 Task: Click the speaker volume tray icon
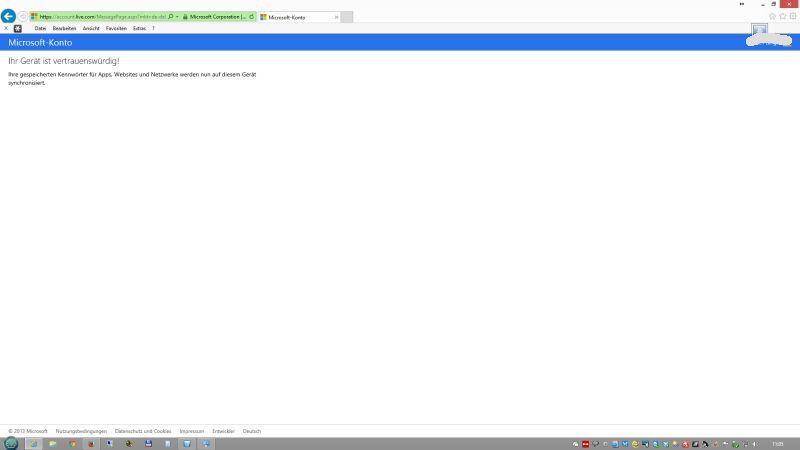pos(755,444)
